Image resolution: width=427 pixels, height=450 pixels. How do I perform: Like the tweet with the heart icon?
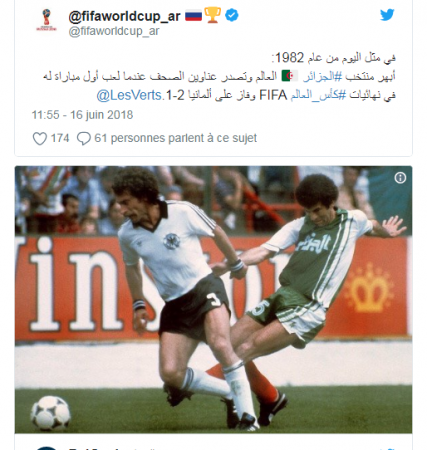pos(40,138)
